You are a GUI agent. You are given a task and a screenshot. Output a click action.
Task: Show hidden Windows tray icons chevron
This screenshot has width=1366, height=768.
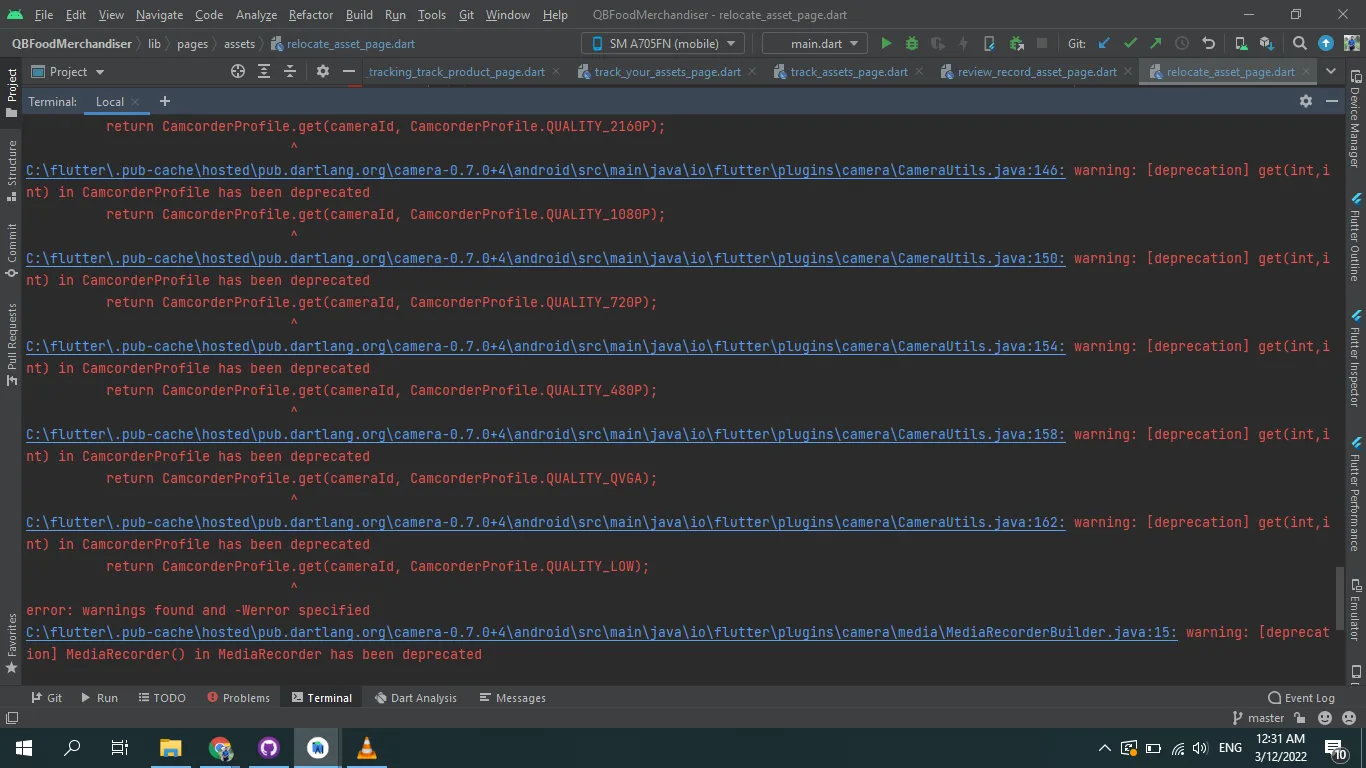[x=1104, y=748]
